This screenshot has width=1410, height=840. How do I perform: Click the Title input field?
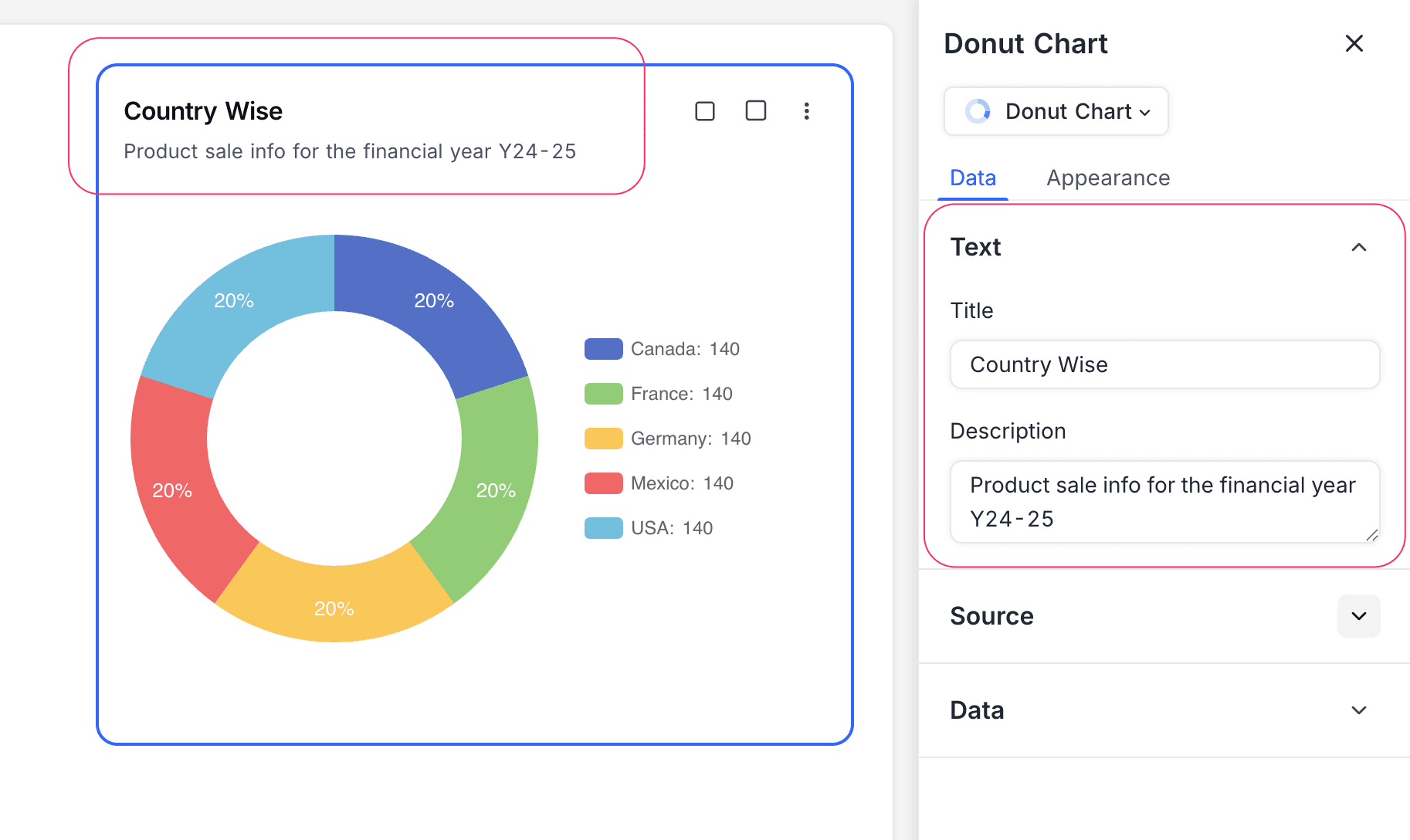coord(1164,364)
